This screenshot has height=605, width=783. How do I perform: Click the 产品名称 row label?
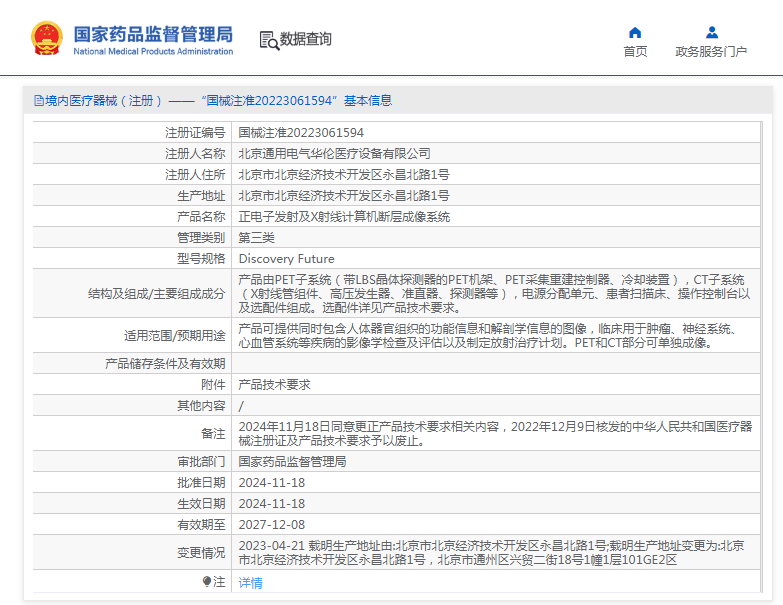pos(201,217)
